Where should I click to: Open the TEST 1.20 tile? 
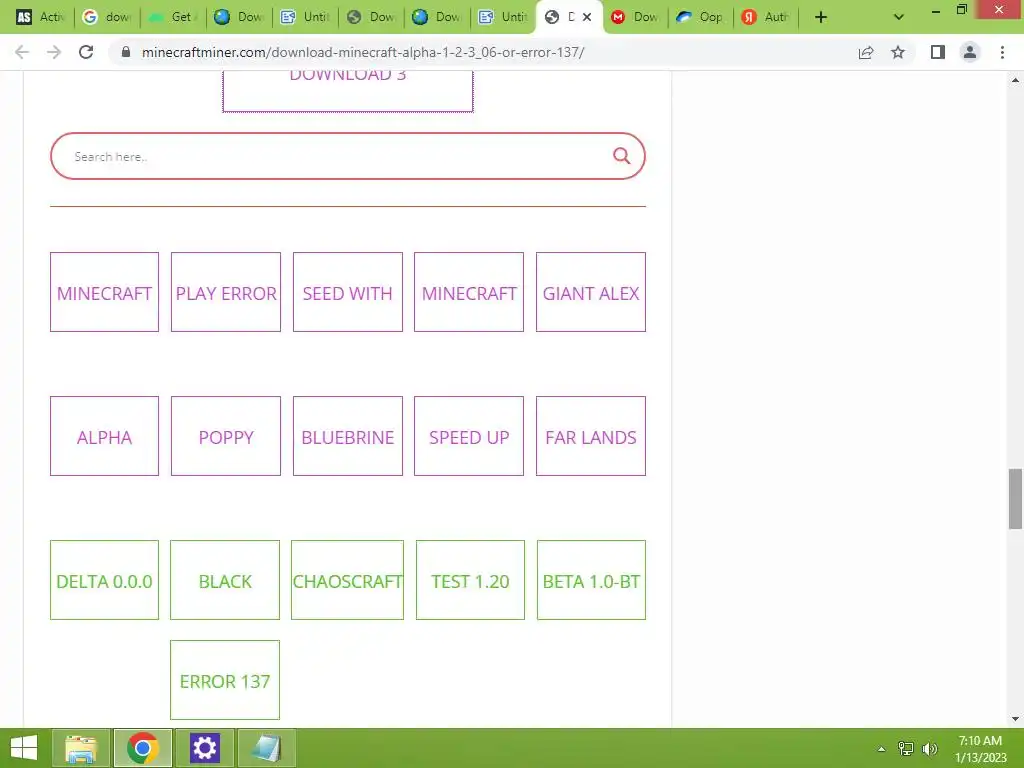(470, 580)
